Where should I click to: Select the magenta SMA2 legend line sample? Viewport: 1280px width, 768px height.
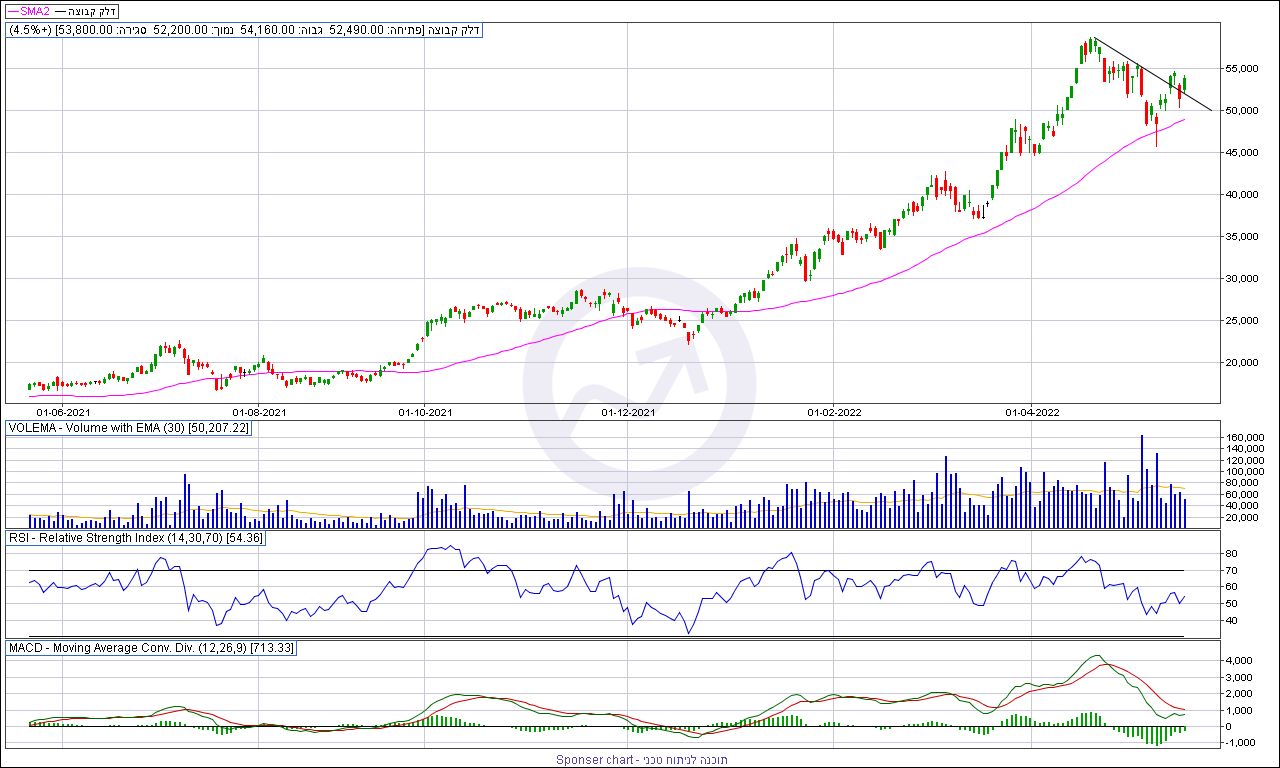pos(13,10)
